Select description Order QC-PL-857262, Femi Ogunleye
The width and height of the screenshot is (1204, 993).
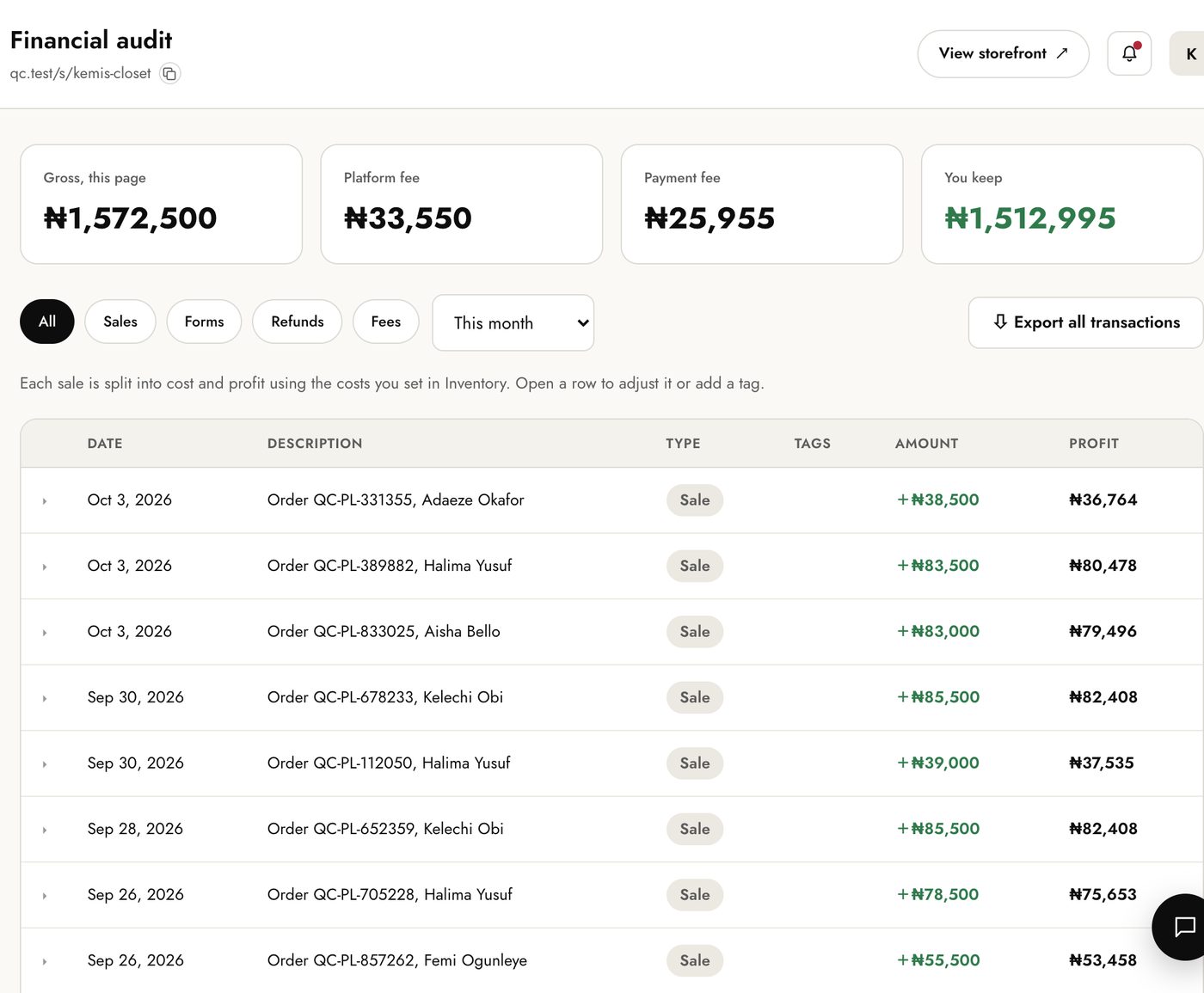click(x=397, y=960)
